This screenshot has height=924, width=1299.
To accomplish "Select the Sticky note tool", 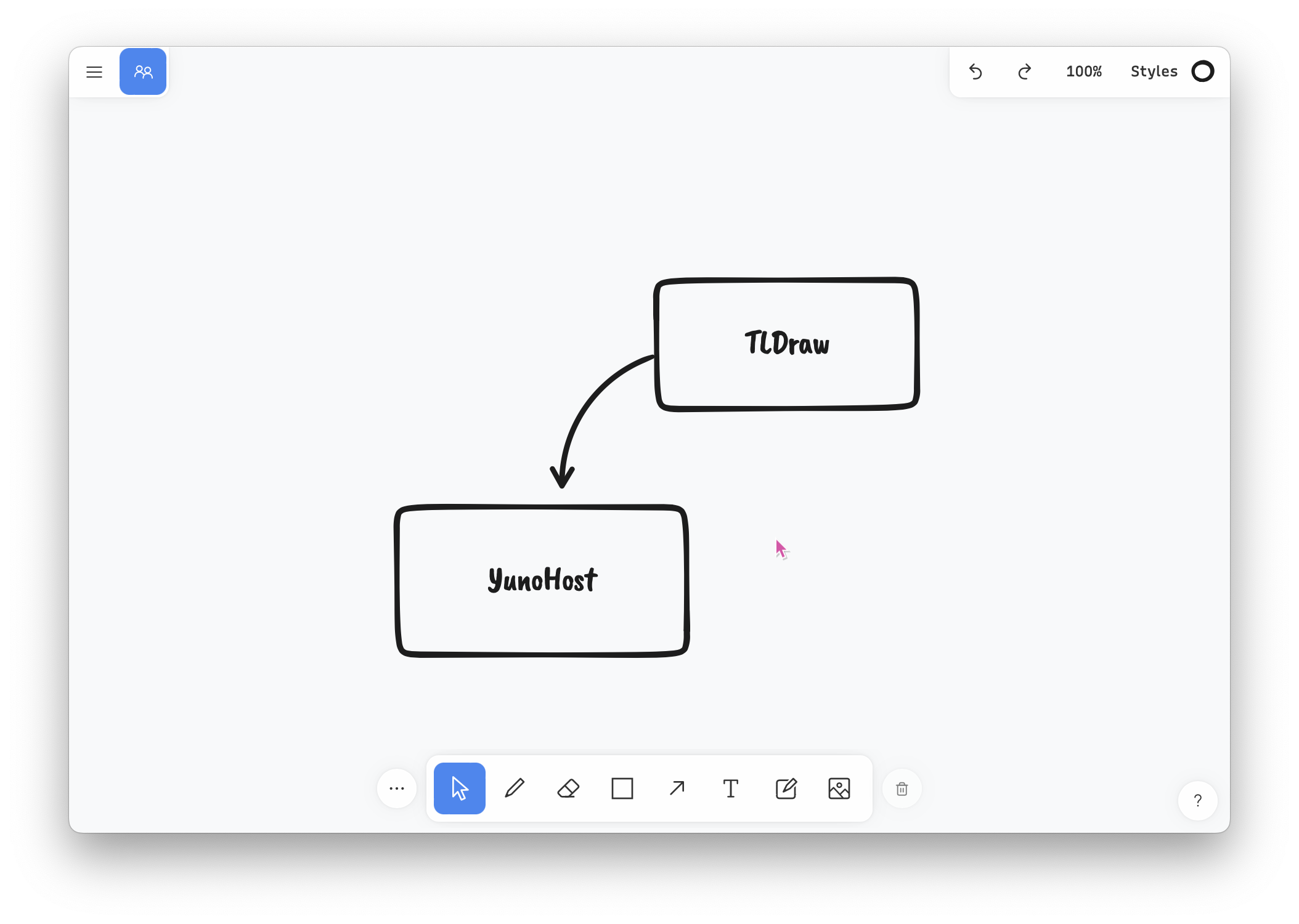I will 786,788.
